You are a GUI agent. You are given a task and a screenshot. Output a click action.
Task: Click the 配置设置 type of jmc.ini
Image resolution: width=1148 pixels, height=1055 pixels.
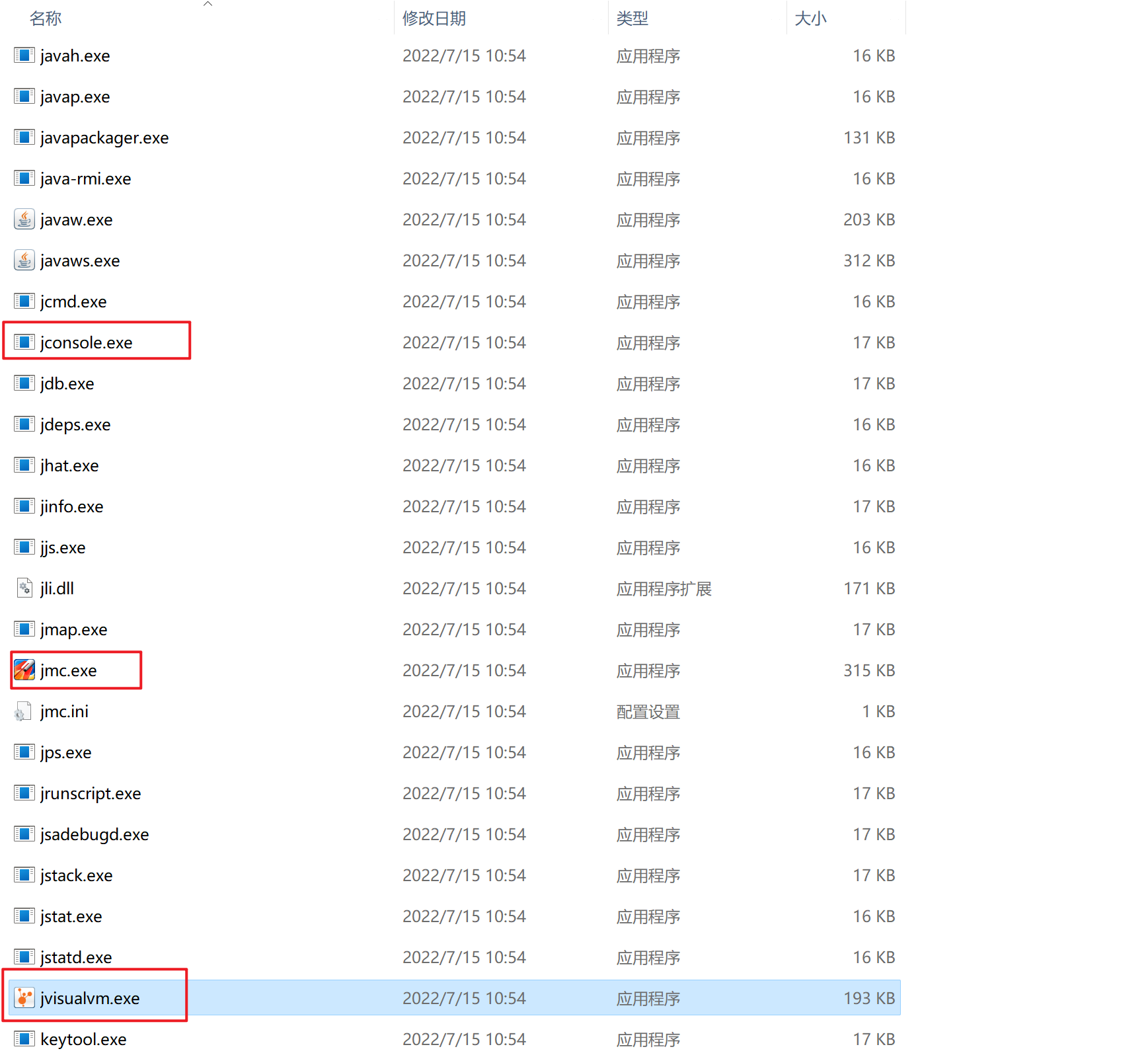point(648,711)
